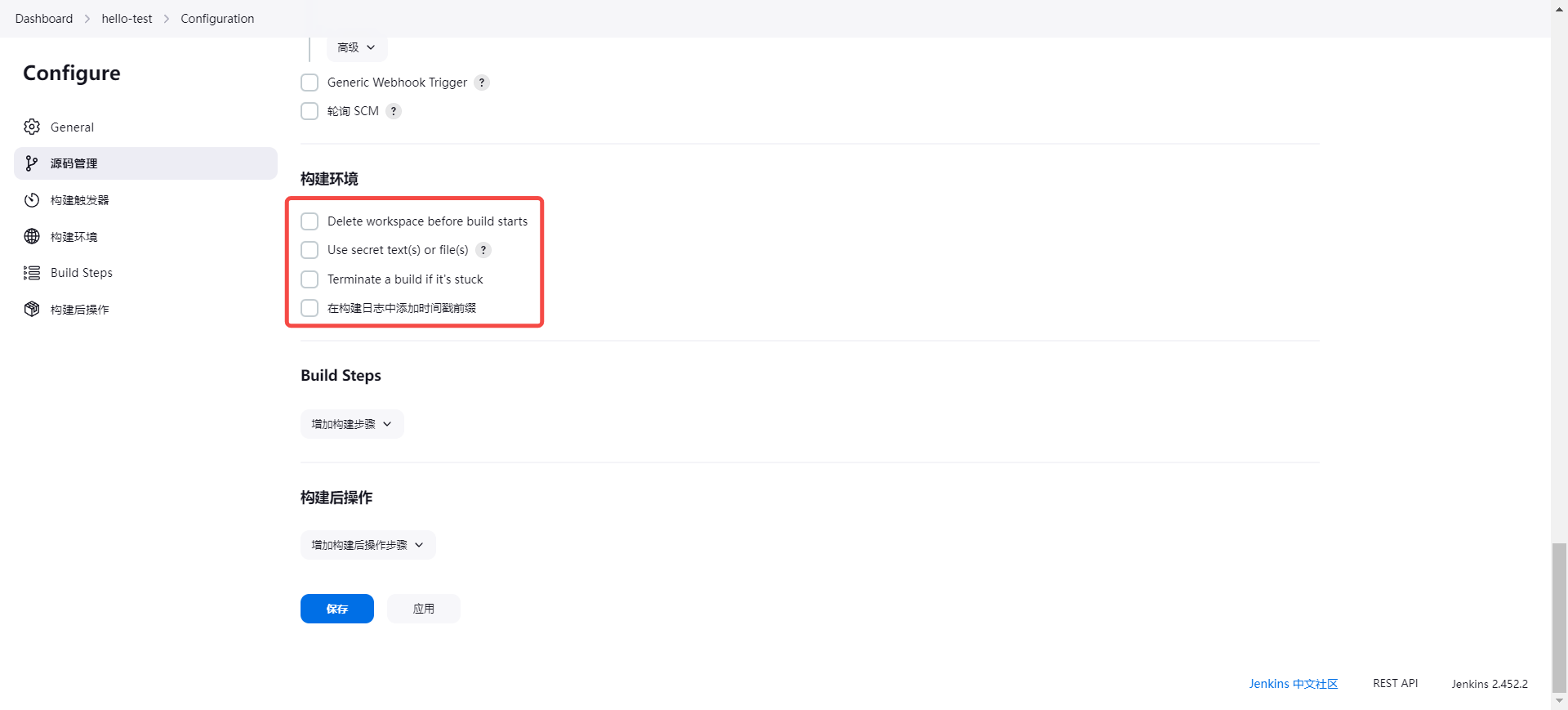The image size is (1568, 710).
Task: Navigate to Dashboard breadcrumb
Action: tap(44, 19)
